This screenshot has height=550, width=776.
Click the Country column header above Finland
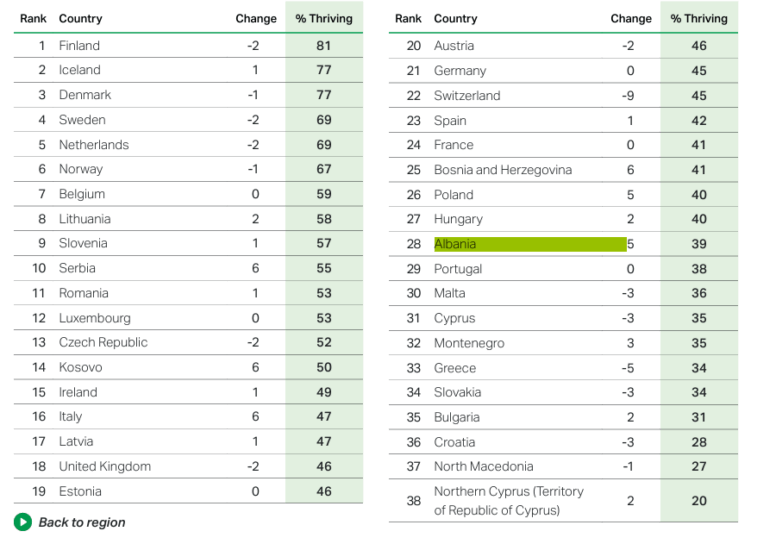click(x=80, y=19)
